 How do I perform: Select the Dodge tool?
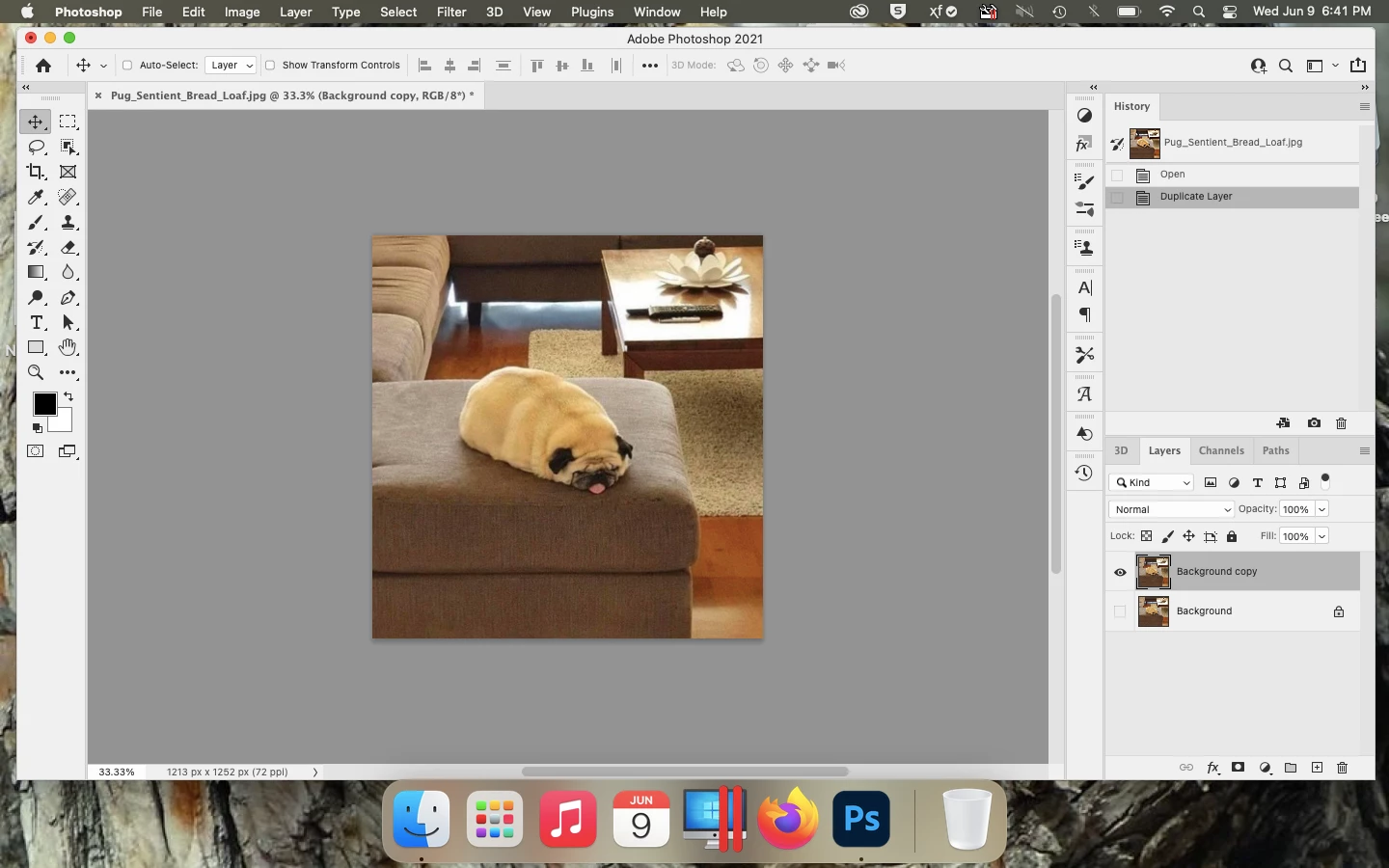[x=36, y=297]
